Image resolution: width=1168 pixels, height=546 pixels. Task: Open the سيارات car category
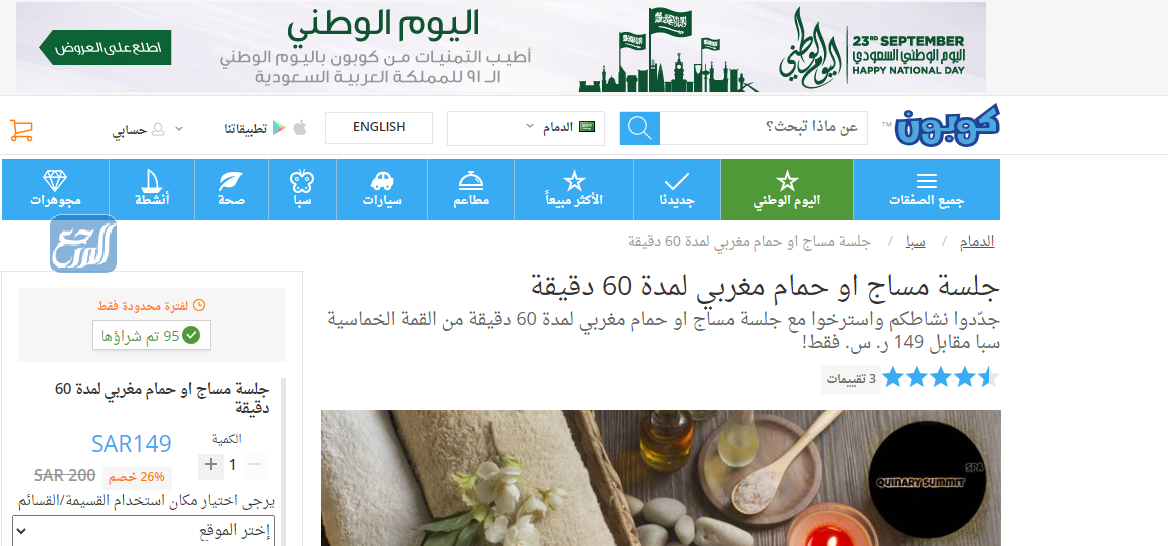coord(382,189)
